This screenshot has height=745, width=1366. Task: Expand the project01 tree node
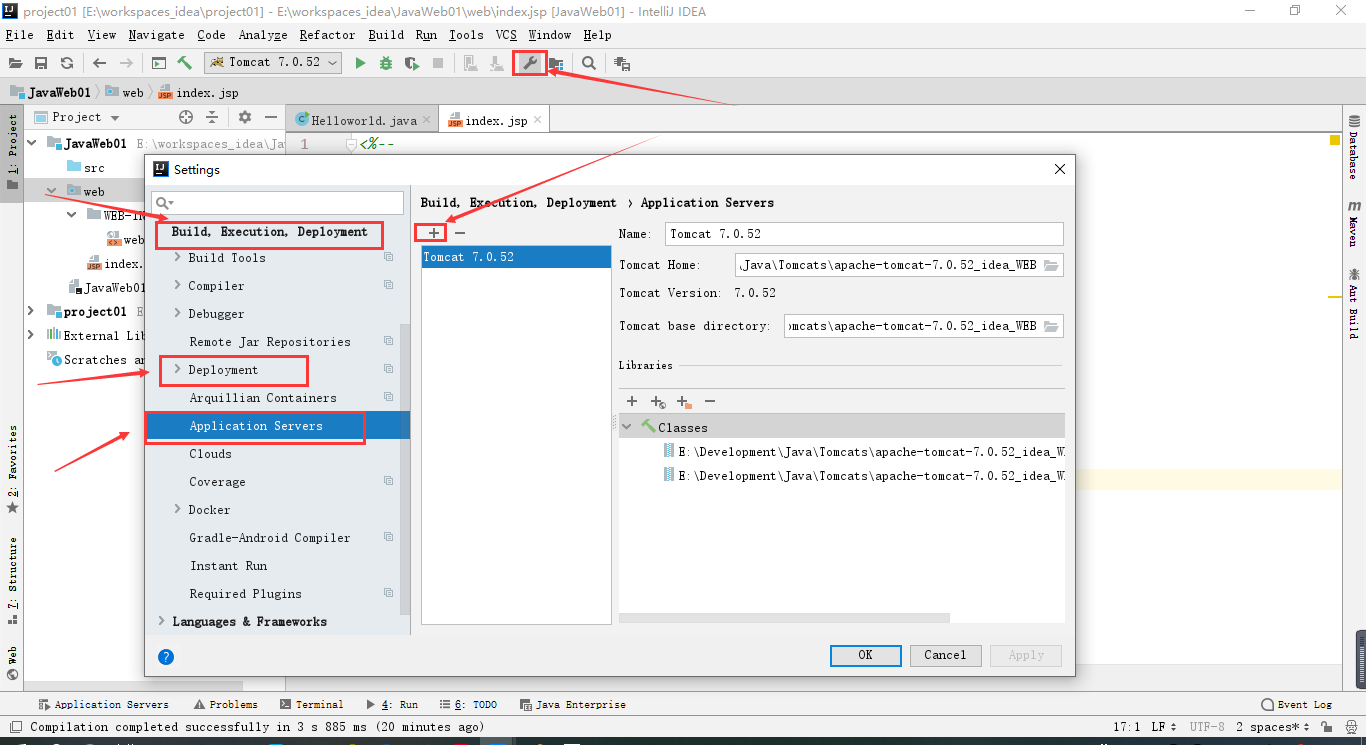(31, 311)
